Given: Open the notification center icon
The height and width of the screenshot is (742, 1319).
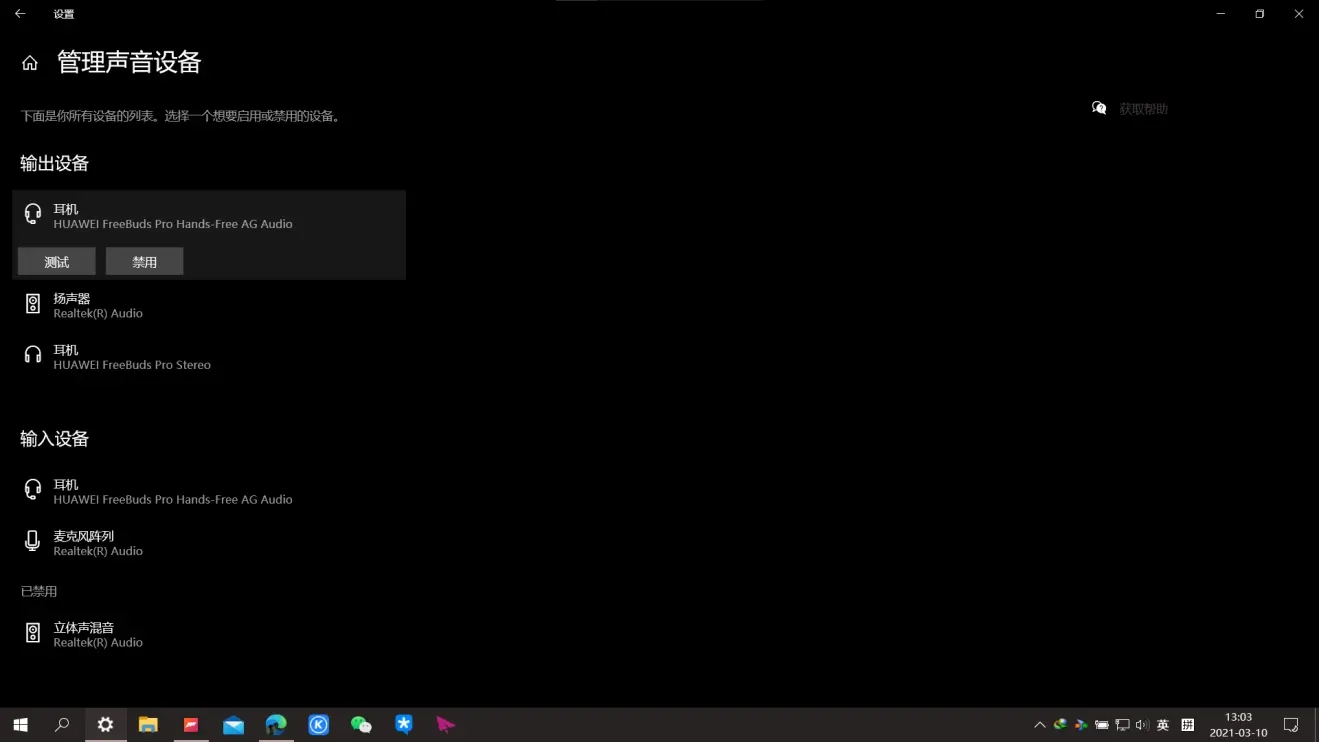Looking at the screenshot, I should click(x=1291, y=725).
